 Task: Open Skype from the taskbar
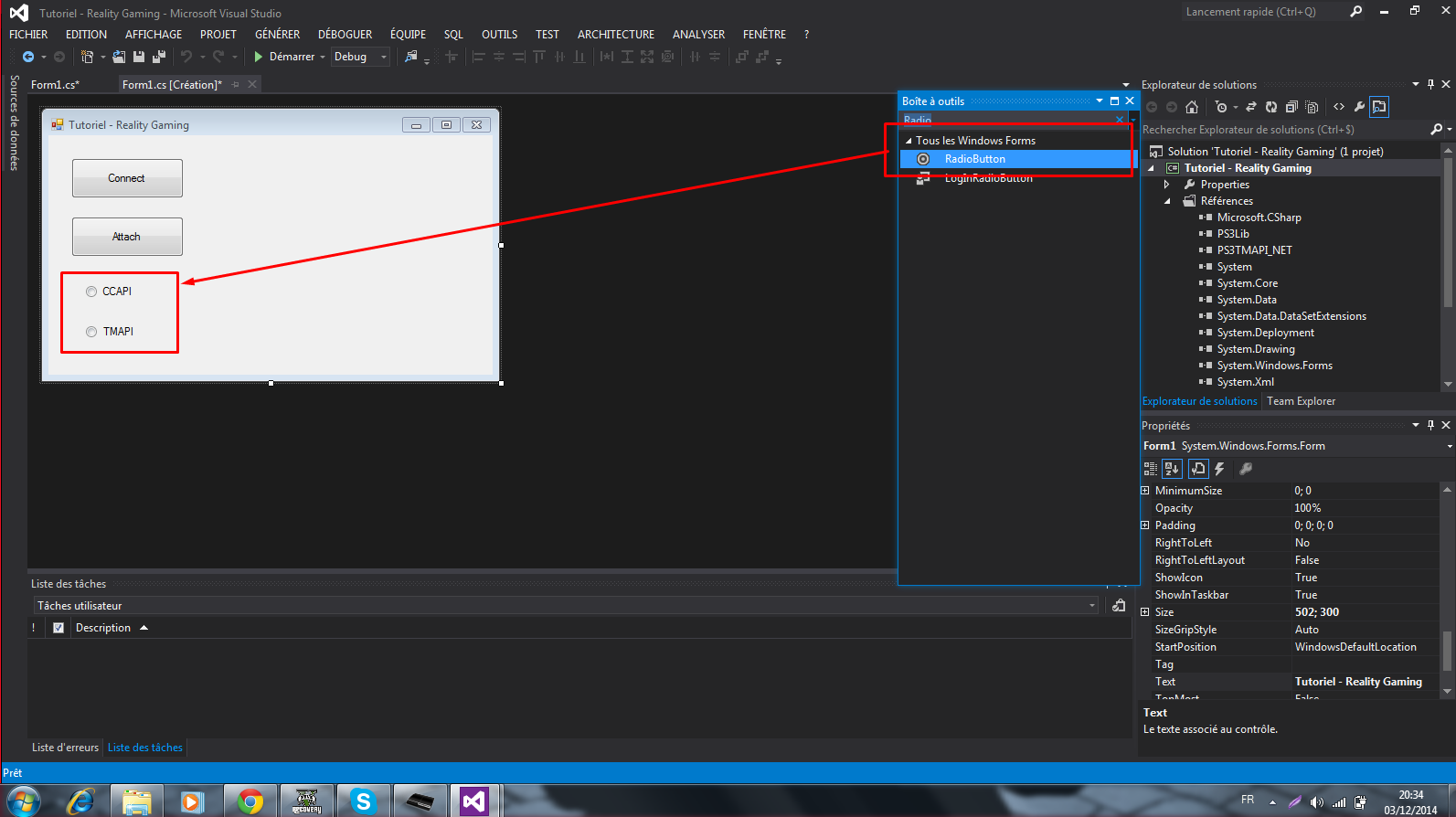point(363,801)
